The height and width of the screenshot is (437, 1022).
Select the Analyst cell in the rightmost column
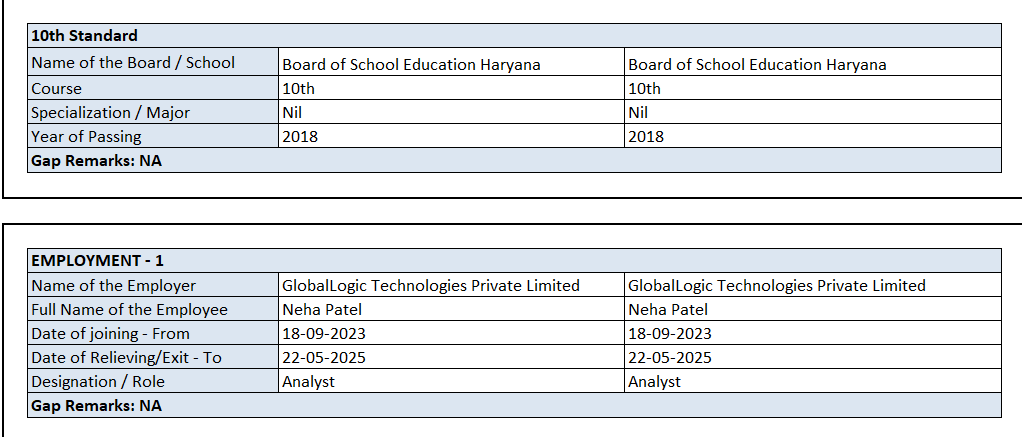(x=654, y=381)
